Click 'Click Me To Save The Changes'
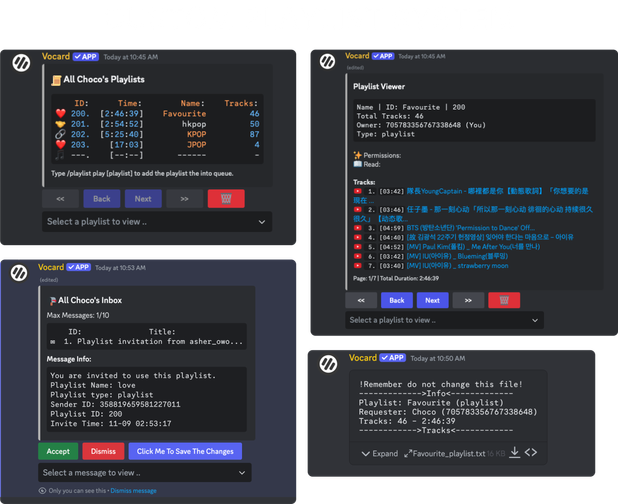Image resolution: width=618 pixels, height=504 pixels. point(184,451)
